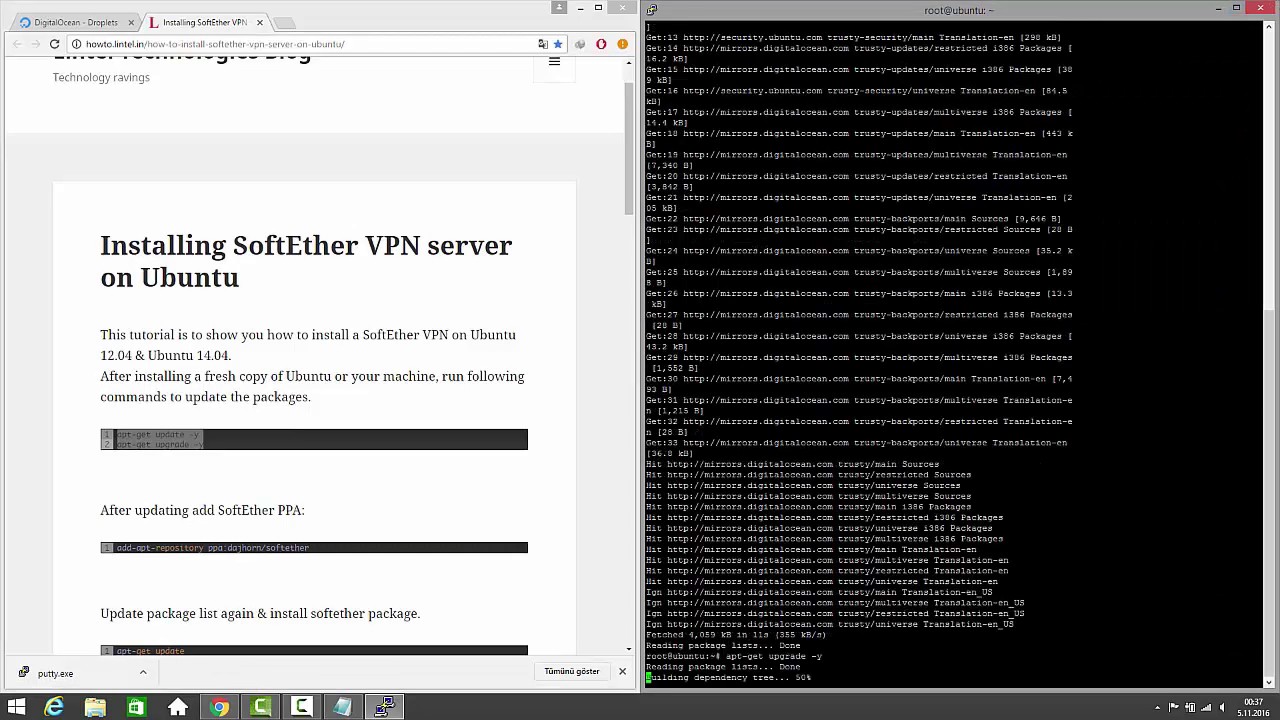Open PuTTY window system menu icon
Viewport: 1280px width, 720px height.
click(652, 10)
